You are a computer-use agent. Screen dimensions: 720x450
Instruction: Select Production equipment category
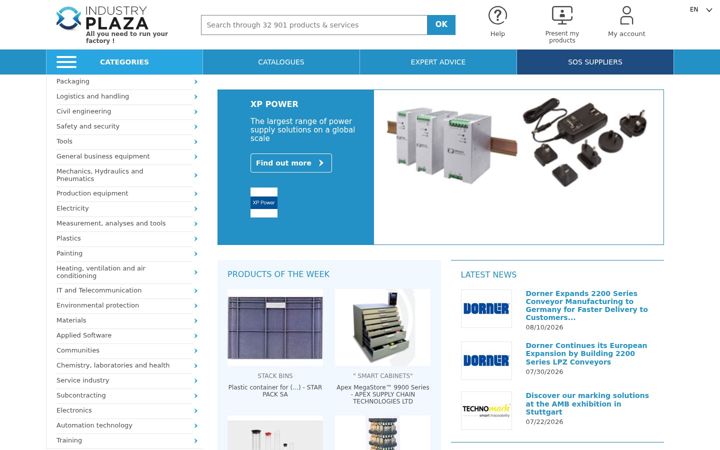point(92,193)
